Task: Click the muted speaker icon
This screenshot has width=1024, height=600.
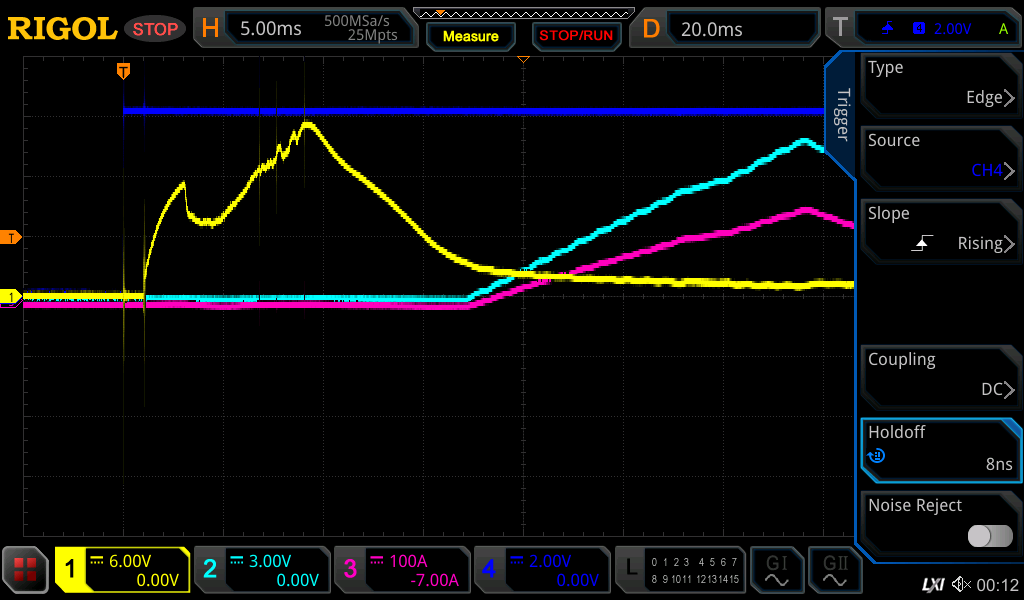Action: click(962, 584)
